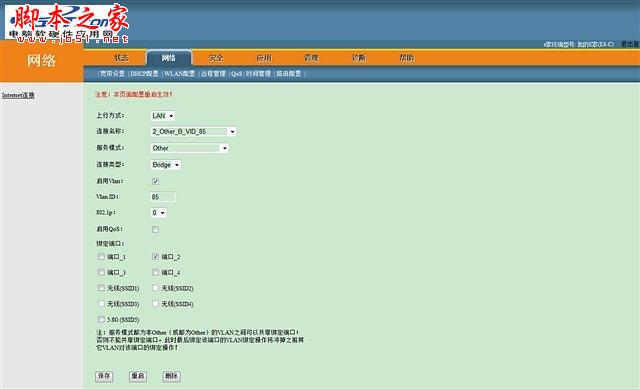Toggle the 启用Vlan checkbox
This screenshot has height=389, width=640.
[x=156, y=181]
